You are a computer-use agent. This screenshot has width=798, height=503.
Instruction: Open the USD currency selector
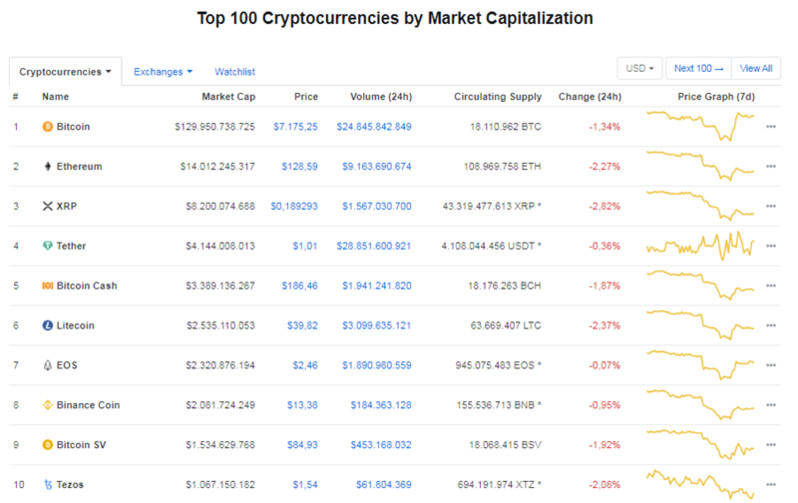(640, 69)
